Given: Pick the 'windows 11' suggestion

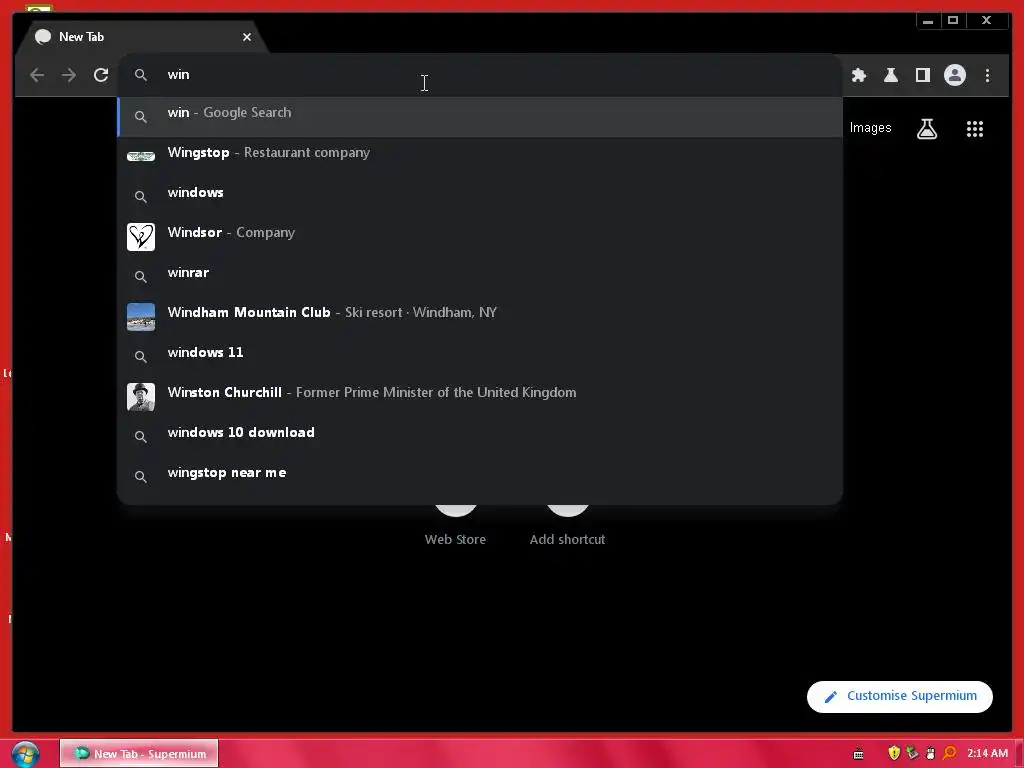Looking at the screenshot, I should pyautogui.click(x=480, y=356).
